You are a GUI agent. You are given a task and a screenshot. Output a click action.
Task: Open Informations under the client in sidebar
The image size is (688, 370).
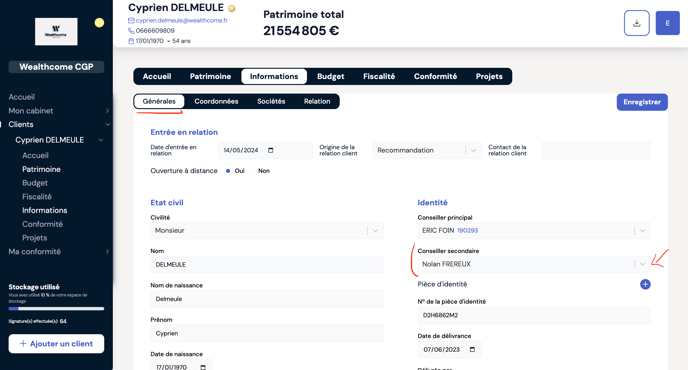pos(45,210)
